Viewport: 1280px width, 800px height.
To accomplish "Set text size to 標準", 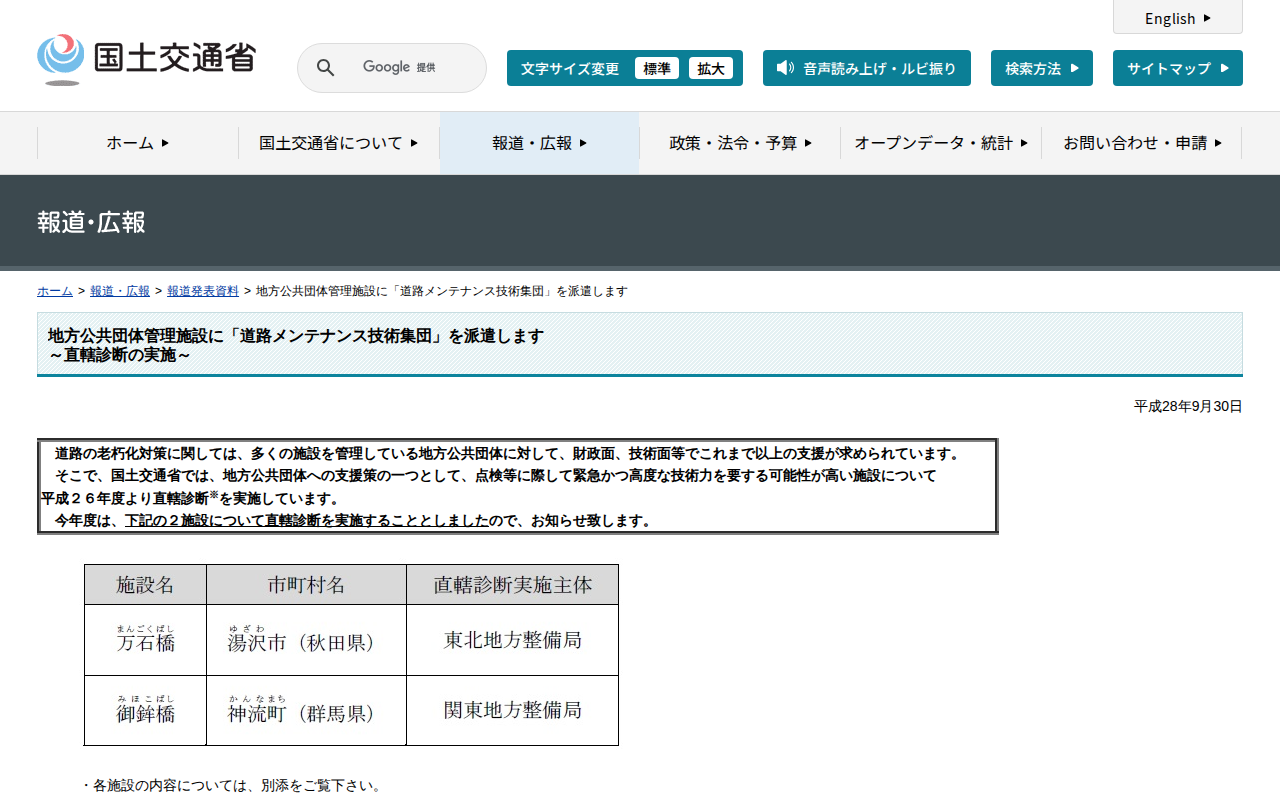I will [656, 68].
